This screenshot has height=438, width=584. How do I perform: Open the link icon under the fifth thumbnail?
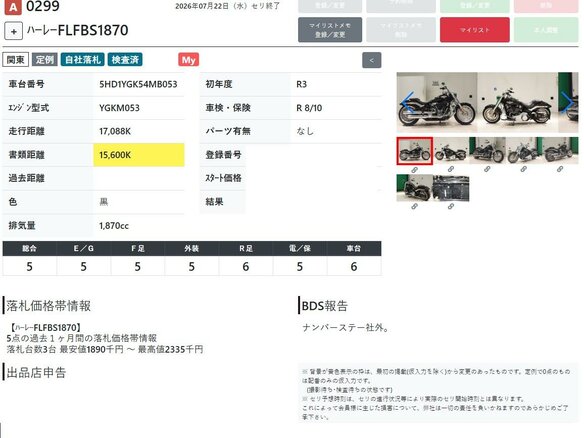point(560,169)
